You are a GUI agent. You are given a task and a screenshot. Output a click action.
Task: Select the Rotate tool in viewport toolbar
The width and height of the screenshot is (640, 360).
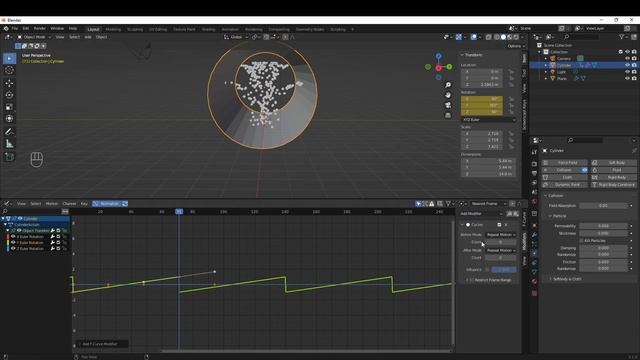[x=9, y=95]
